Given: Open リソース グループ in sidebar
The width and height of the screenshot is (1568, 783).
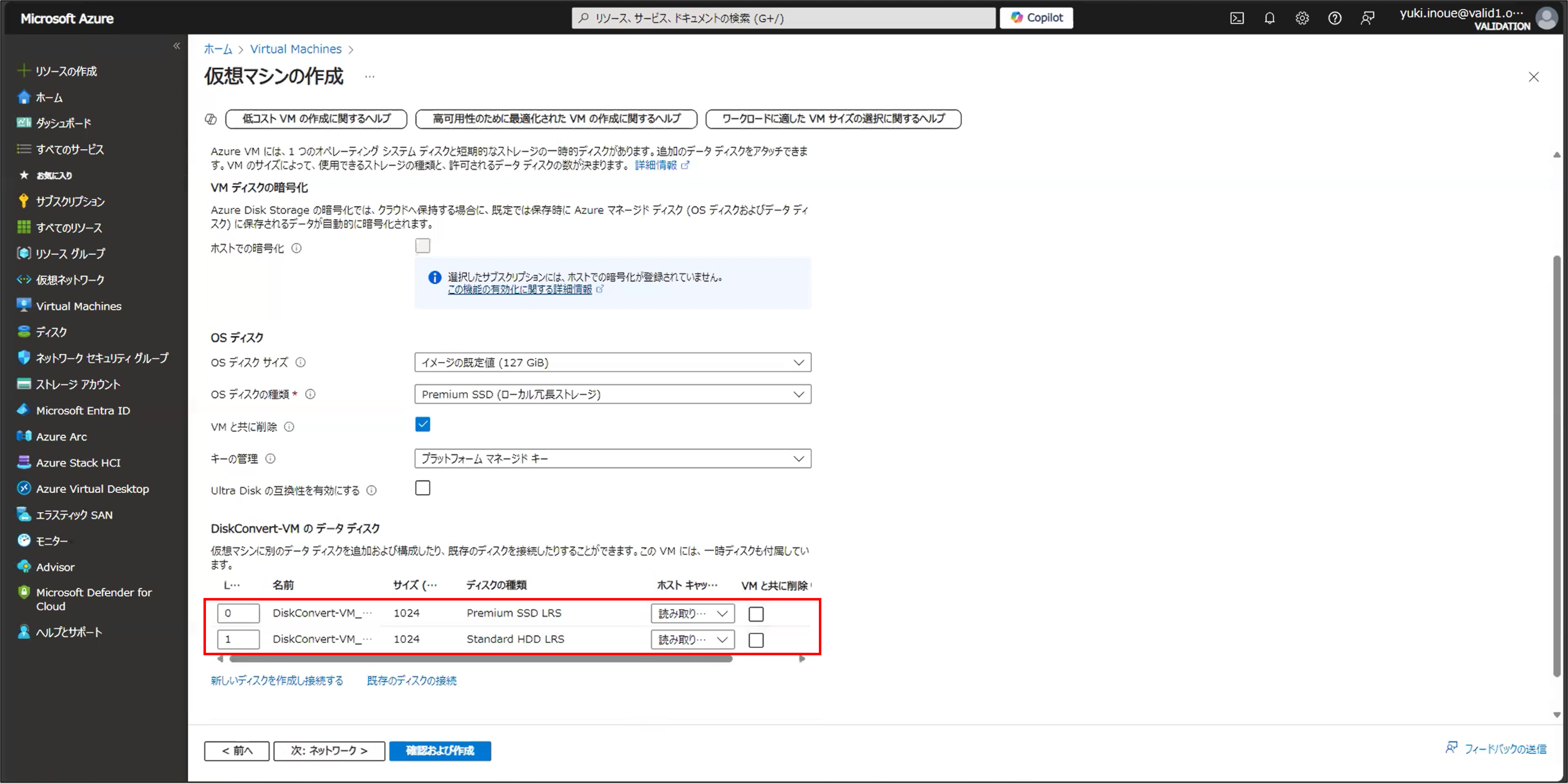Looking at the screenshot, I should (x=70, y=253).
